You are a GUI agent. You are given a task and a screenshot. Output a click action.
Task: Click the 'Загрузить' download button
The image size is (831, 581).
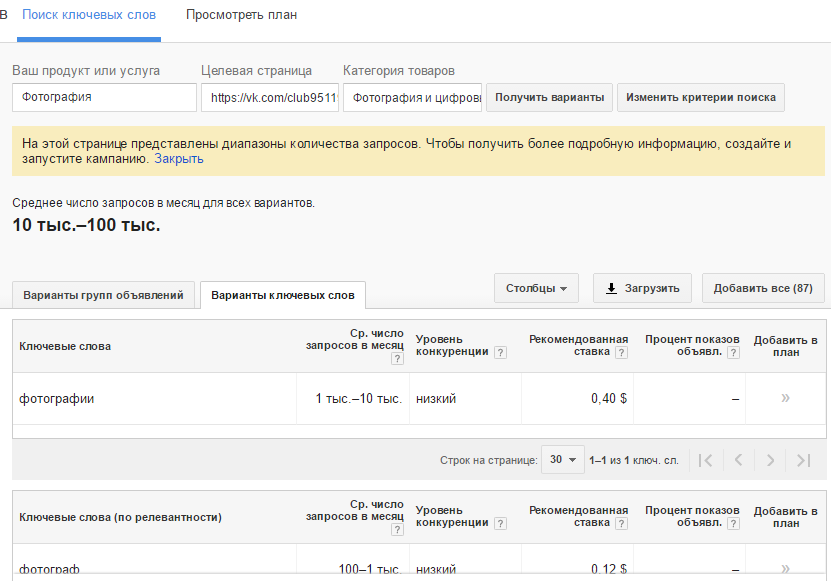point(642,288)
